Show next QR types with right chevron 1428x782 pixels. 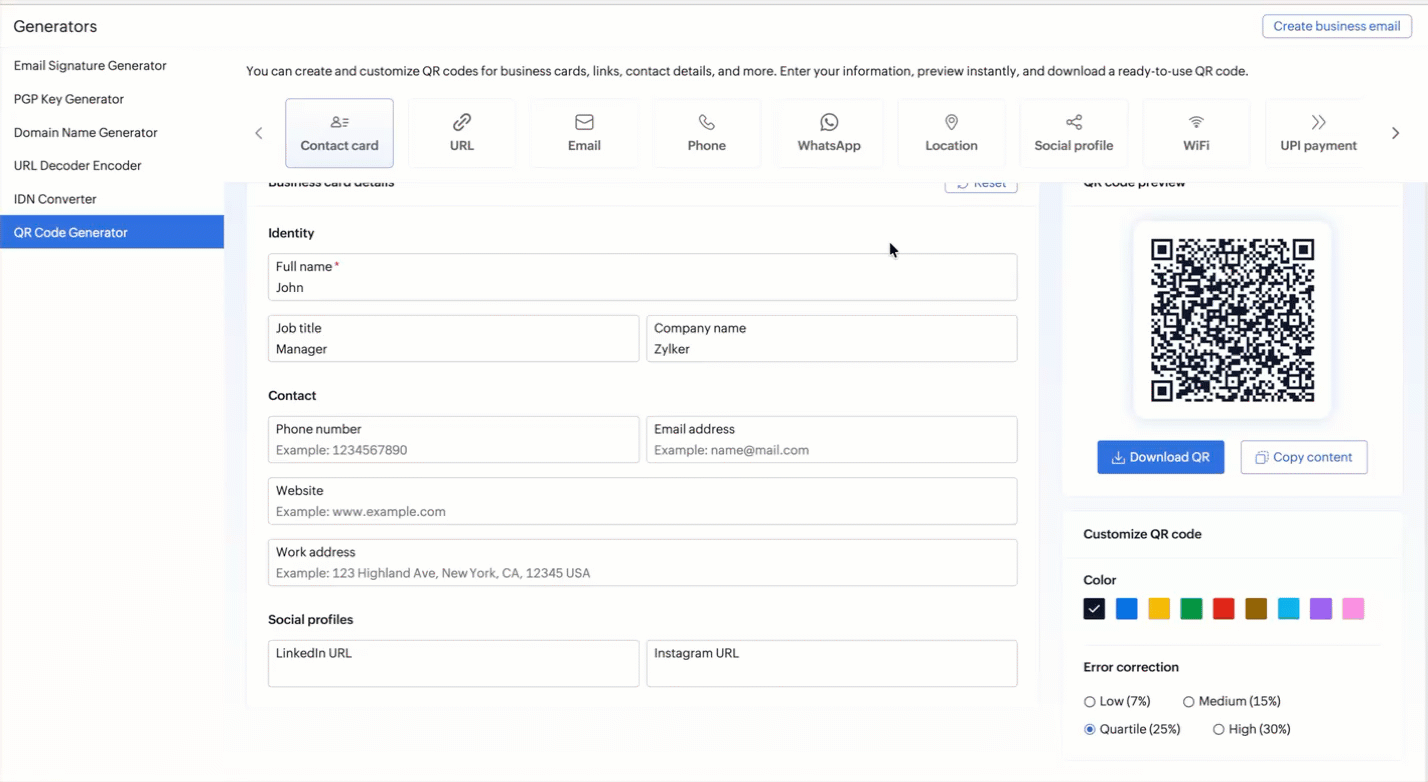tap(1396, 133)
